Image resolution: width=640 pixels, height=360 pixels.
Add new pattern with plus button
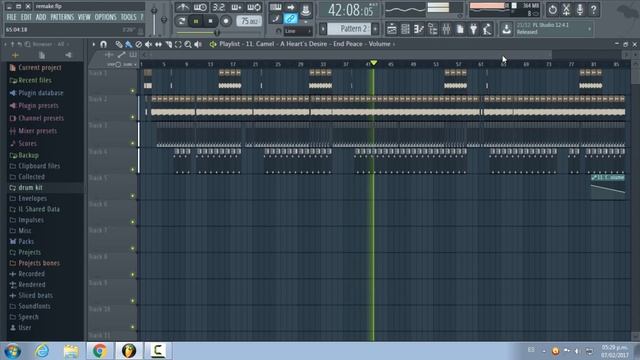pos(375,29)
